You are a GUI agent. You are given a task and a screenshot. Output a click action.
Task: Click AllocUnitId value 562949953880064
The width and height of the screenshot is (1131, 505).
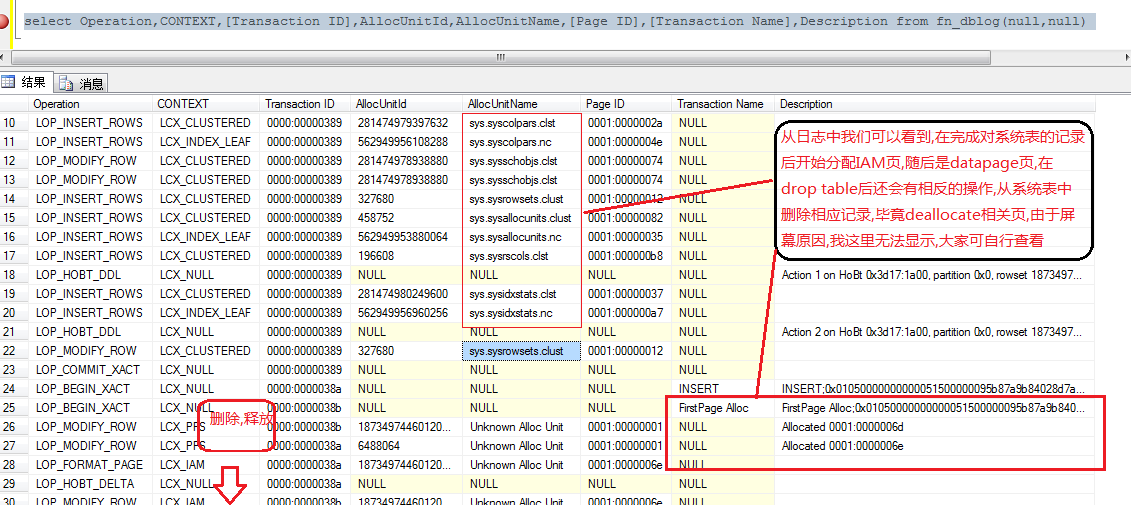click(x=402, y=237)
